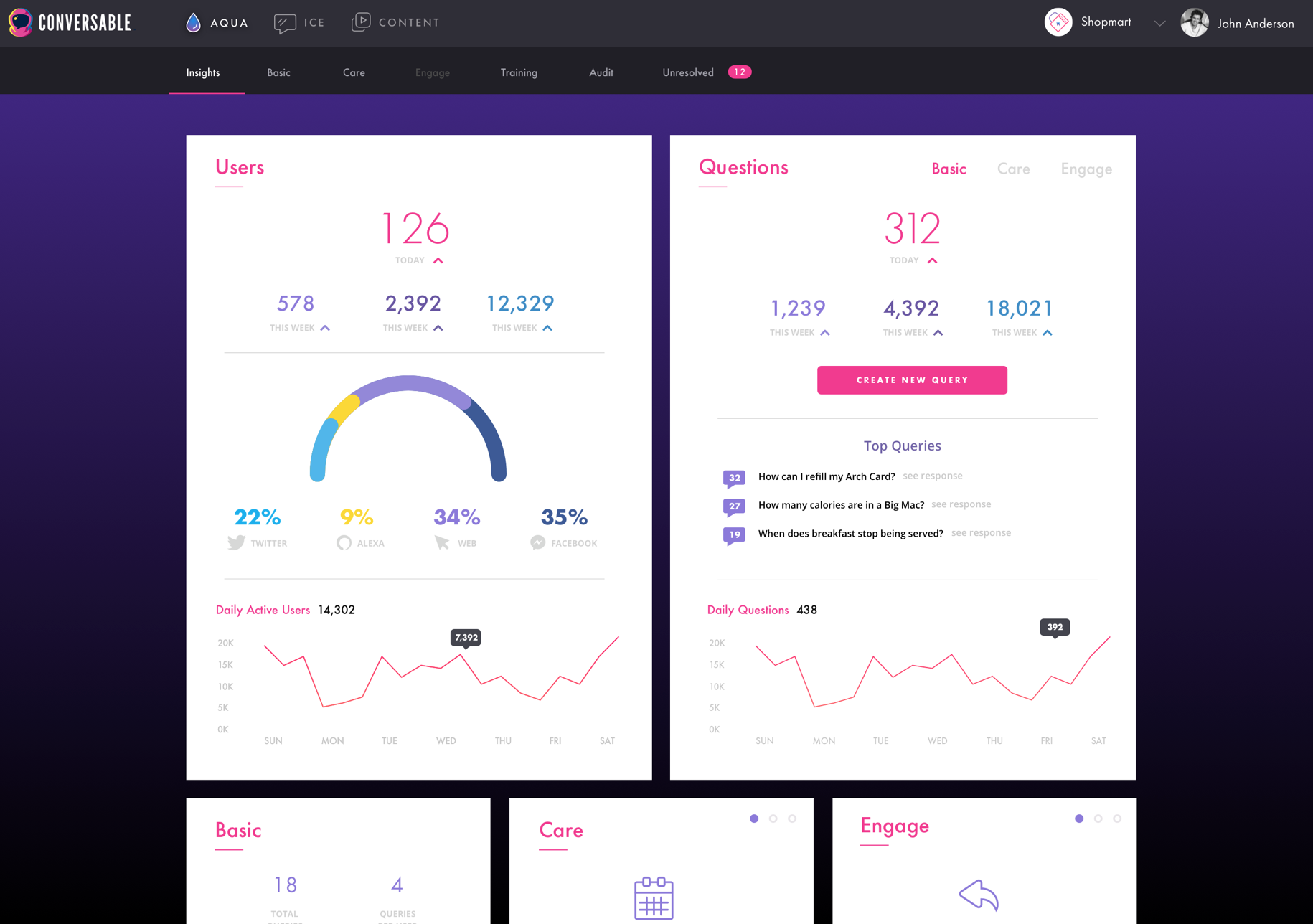Select the Aqua water drop icon
Viewport: 1313px width, 924px height.
193,22
